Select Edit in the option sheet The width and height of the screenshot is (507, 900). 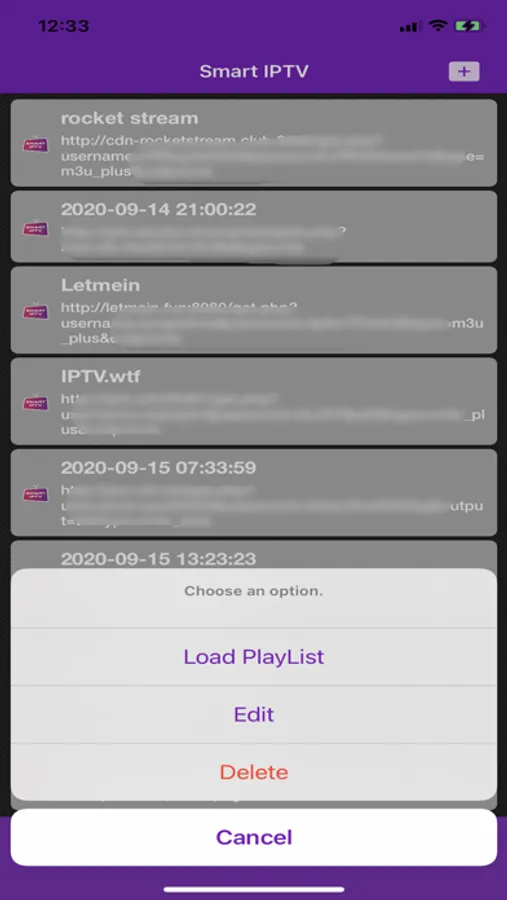[254, 715]
